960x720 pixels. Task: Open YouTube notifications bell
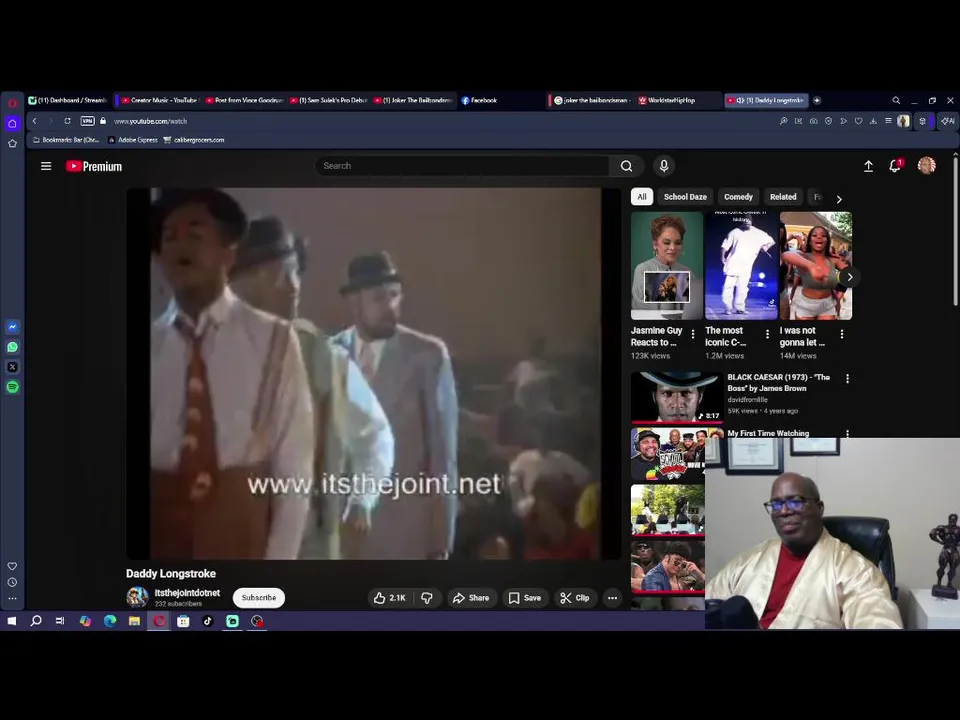pyautogui.click(x=895, y=165)
